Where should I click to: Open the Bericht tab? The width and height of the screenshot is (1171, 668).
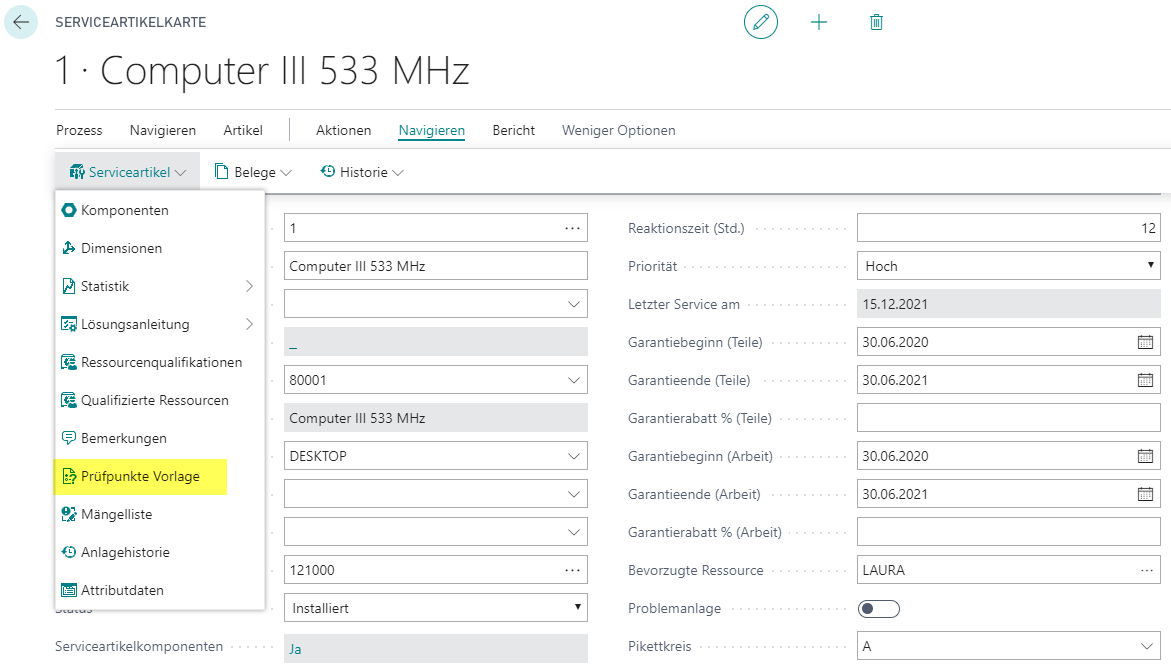point(514,130)
